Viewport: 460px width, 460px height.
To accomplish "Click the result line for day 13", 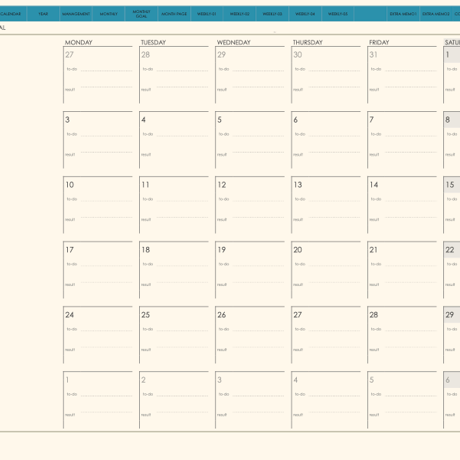I will (334, 217).
